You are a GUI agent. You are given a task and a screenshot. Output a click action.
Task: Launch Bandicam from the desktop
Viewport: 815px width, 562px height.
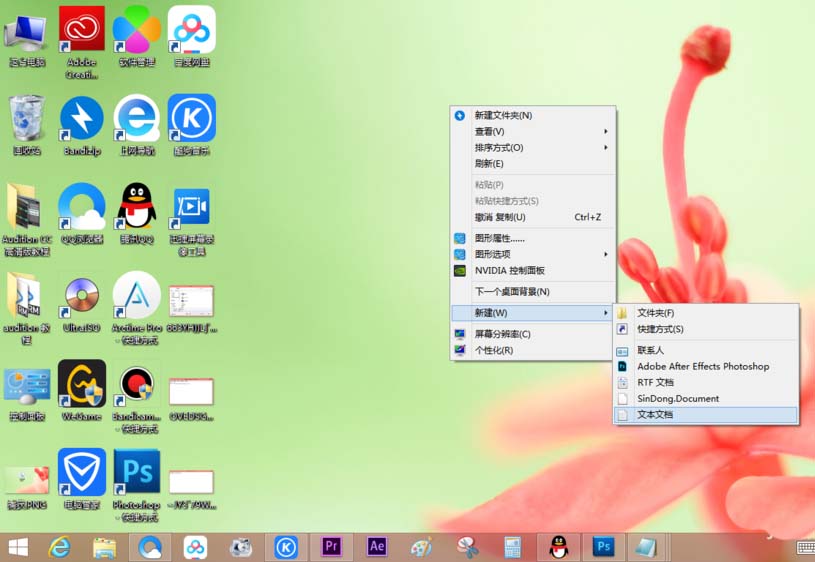click(137, 385)
